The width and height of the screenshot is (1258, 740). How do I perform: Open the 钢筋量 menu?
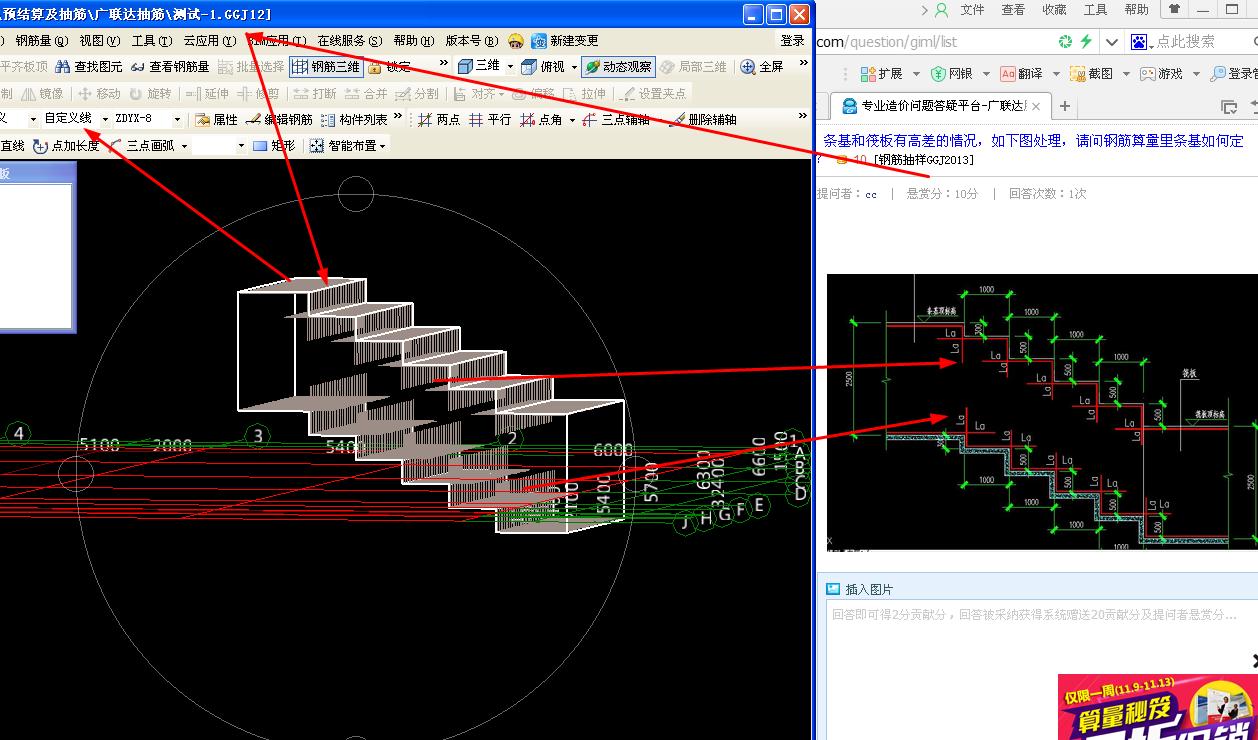tap(41, 41)
